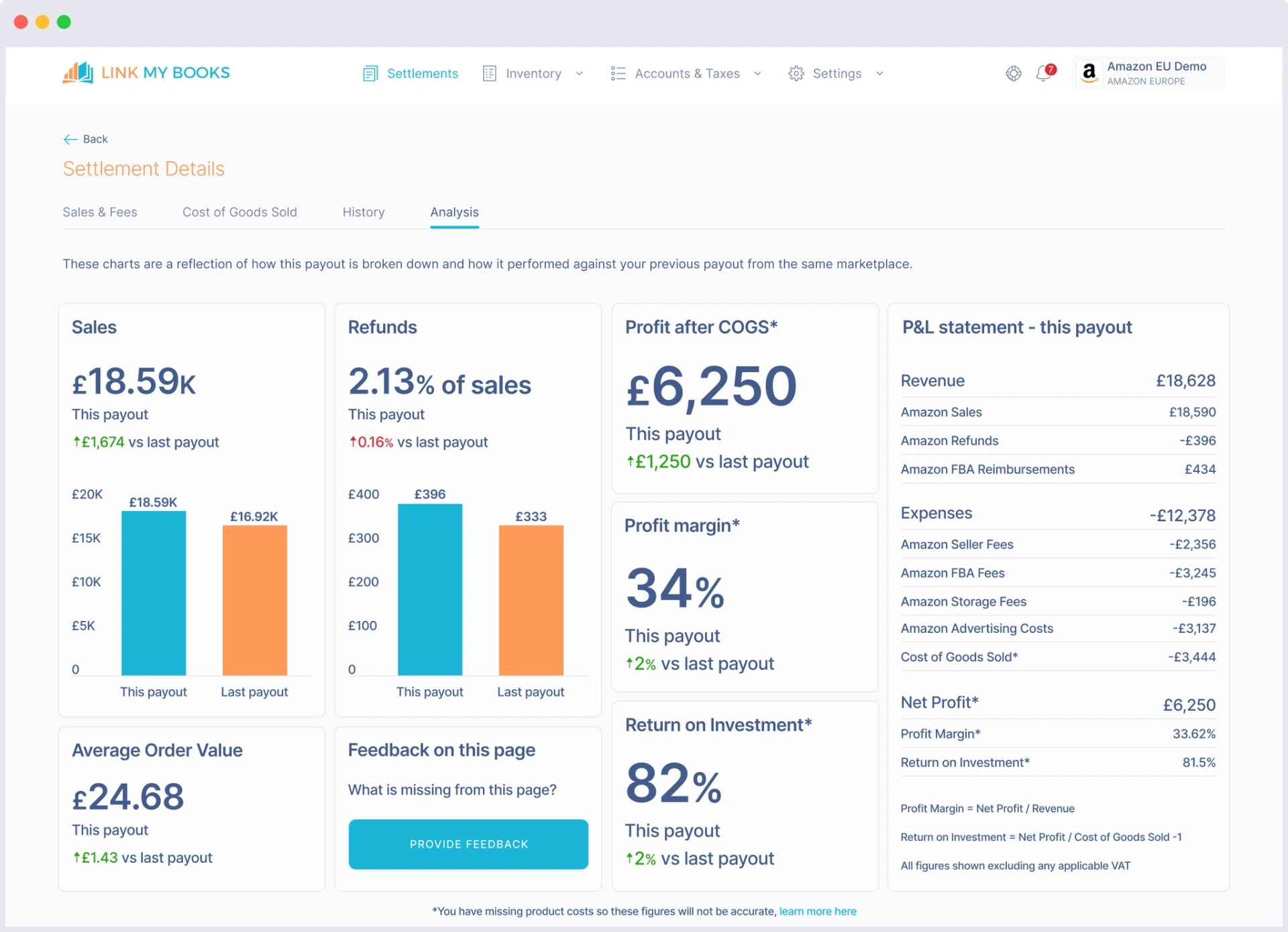Screen dimensions: 1288x932
Task: Switch to the History tab
Action: tap(364, 212)
